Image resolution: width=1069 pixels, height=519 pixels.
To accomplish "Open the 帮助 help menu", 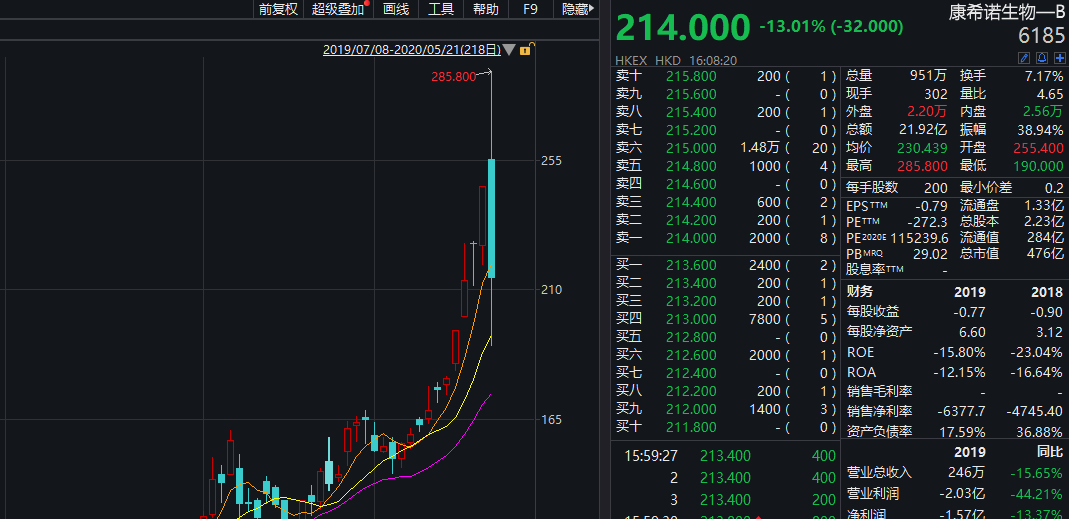I will (485, 9).
